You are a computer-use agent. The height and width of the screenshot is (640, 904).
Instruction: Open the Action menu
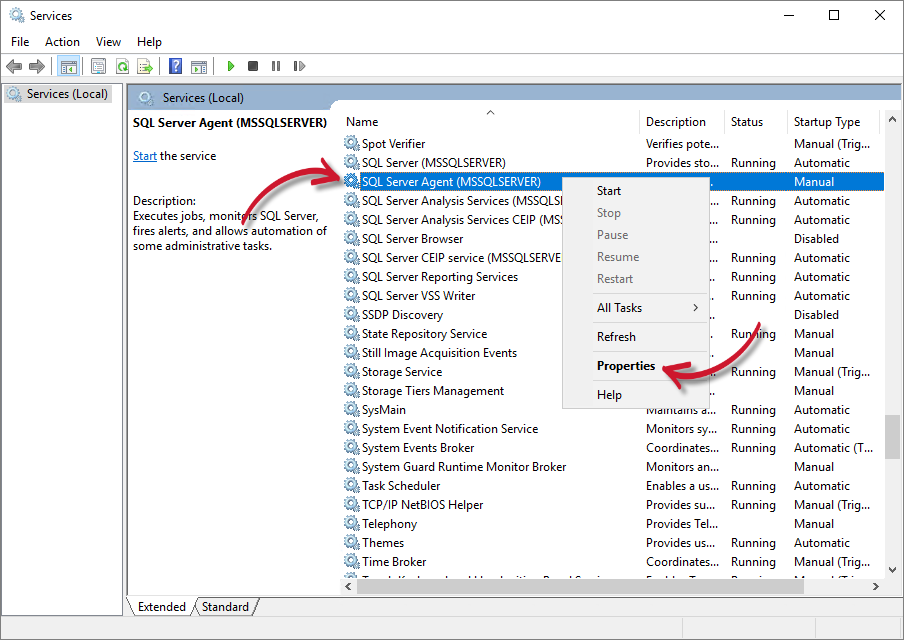62,41
